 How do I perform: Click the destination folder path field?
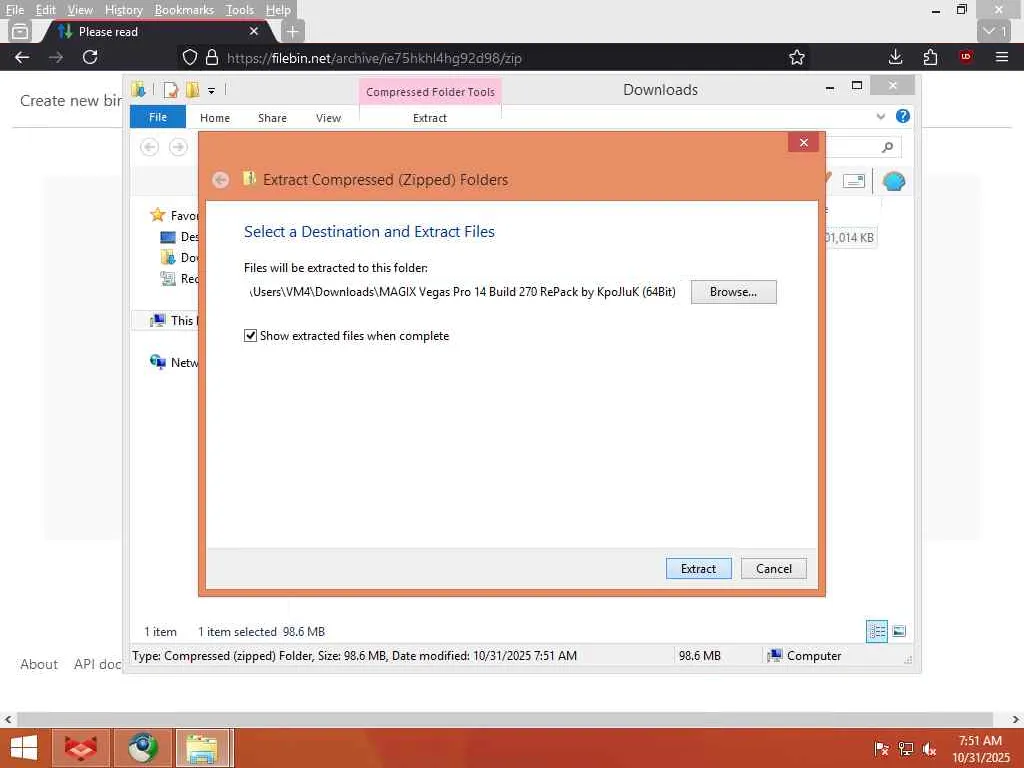[x=462, y=292]
